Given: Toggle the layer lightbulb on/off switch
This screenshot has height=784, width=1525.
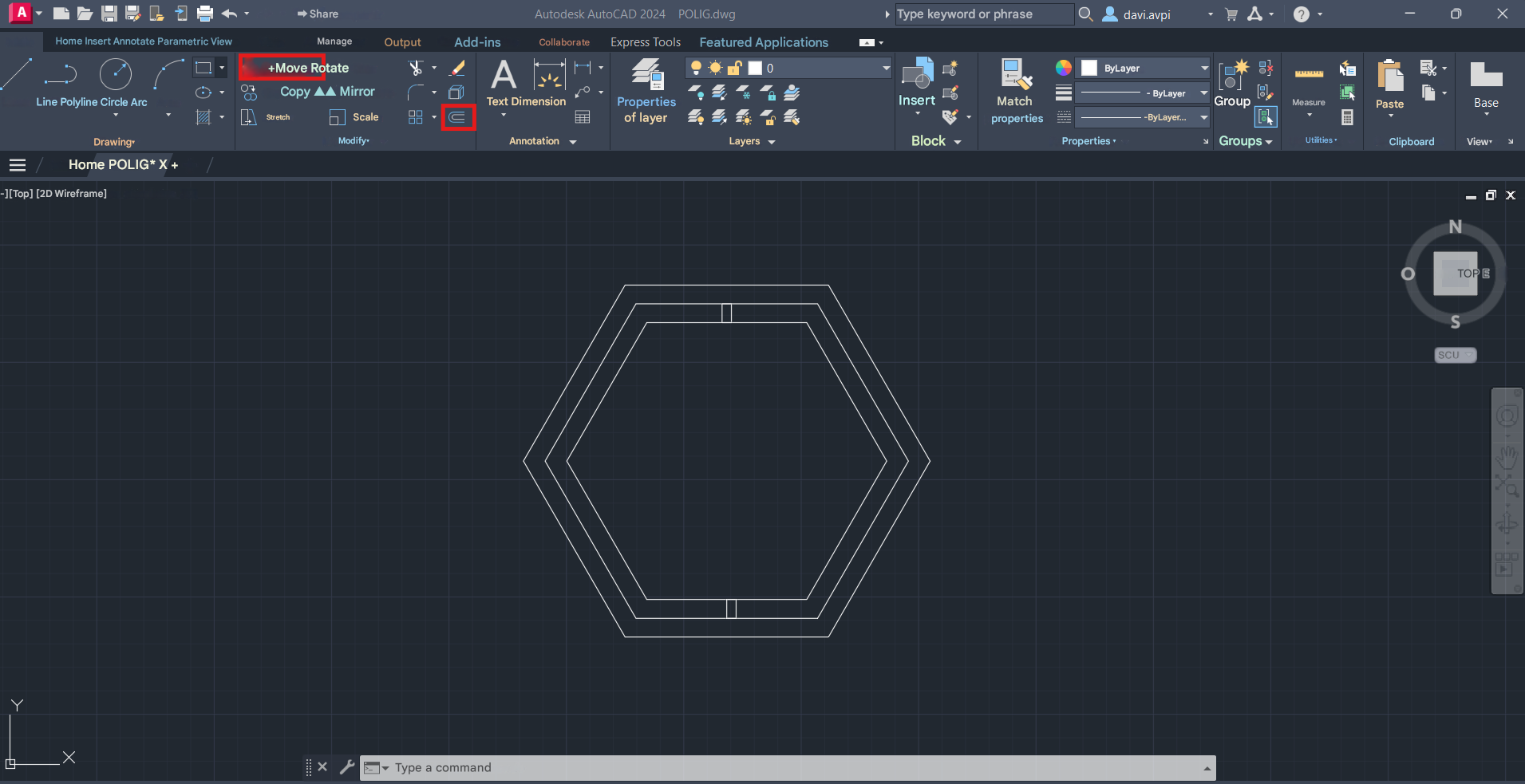Looking at the screenshot, I should coord(697,68).
